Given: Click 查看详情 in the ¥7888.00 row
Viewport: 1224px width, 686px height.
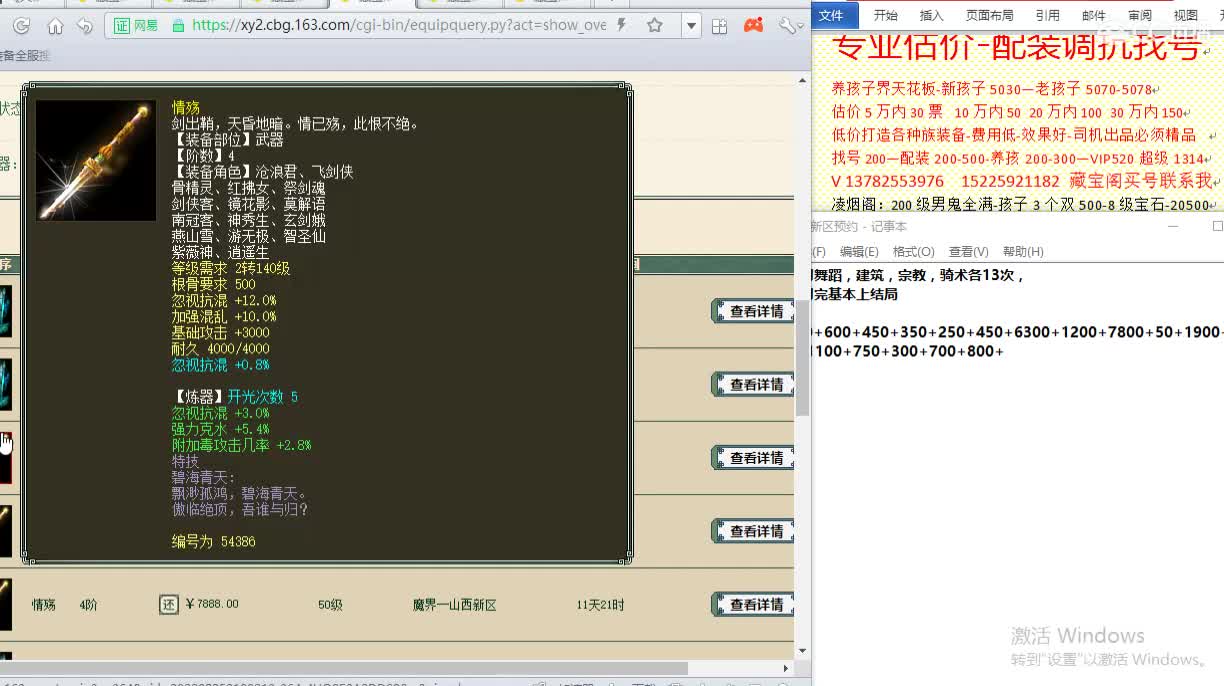Looking at the screenshot, I should pyautogui.click(x=753, y=604).
